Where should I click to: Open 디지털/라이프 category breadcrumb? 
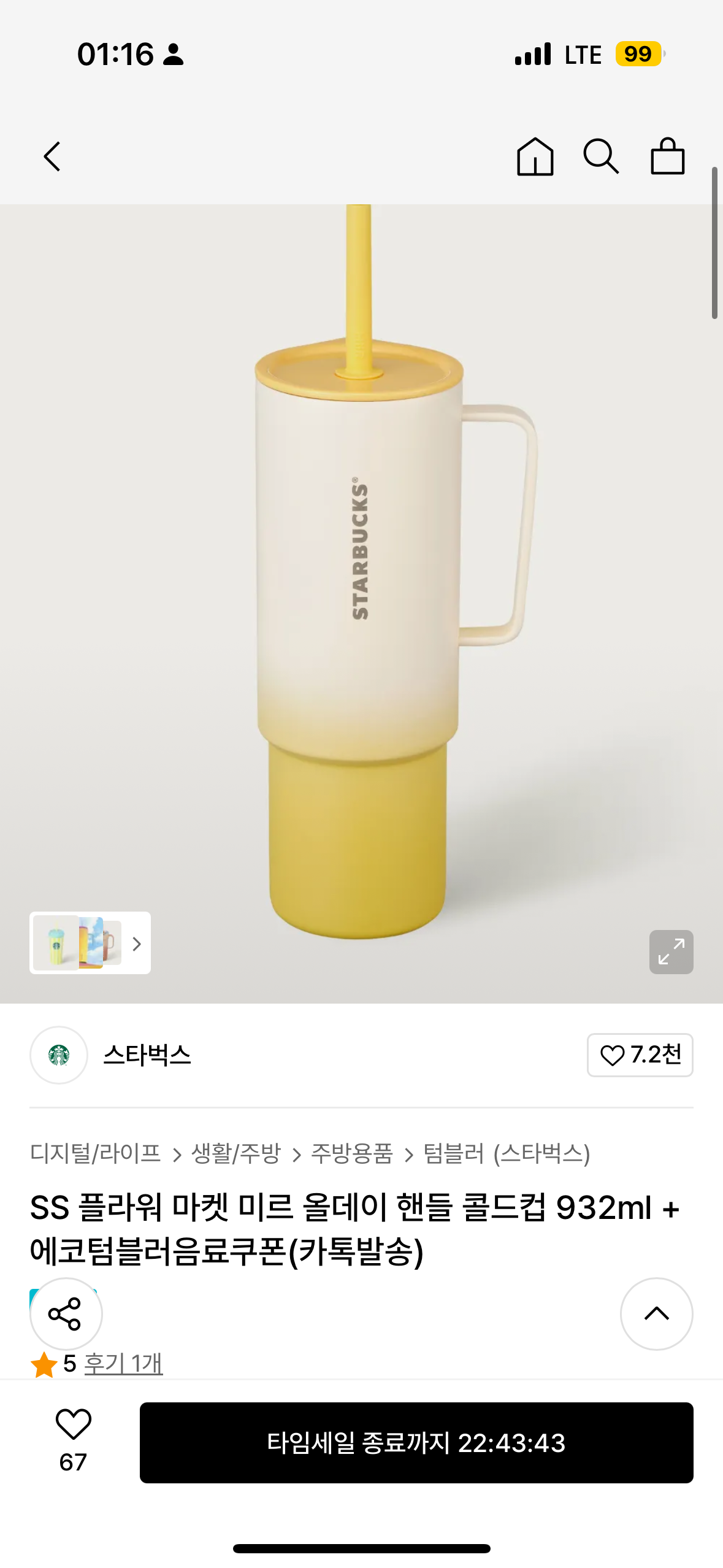[x=96, y=1153]
